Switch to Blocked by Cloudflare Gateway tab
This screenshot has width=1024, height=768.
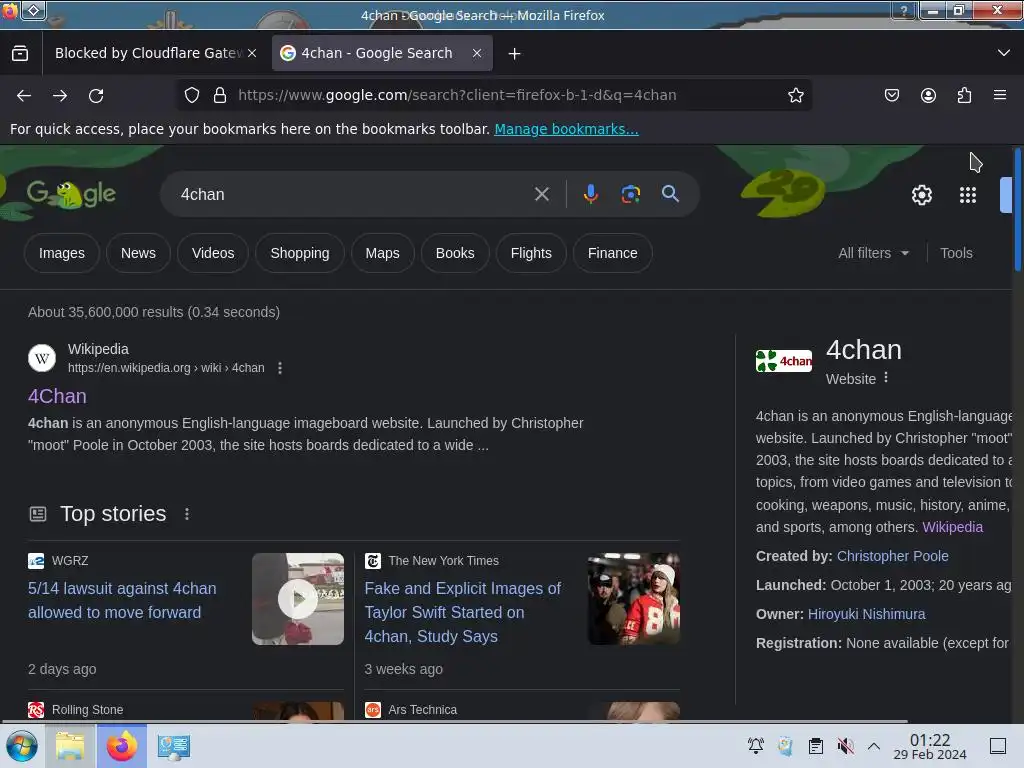148,53
